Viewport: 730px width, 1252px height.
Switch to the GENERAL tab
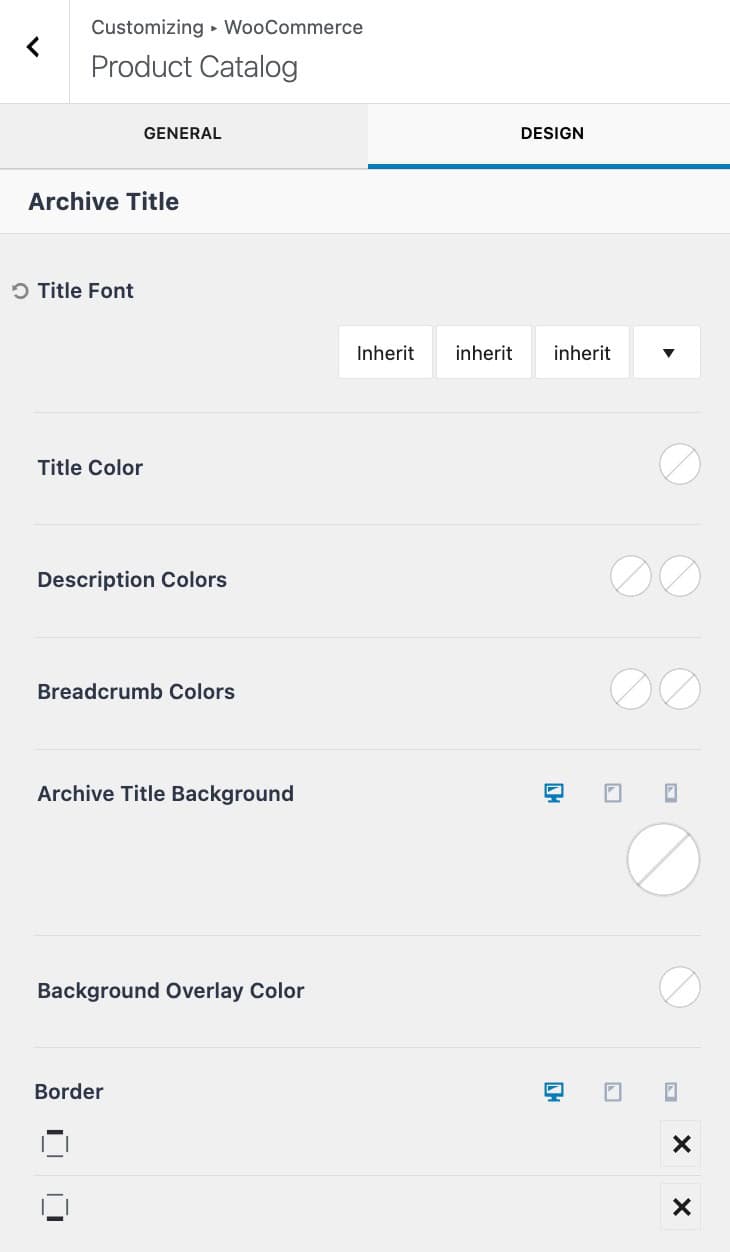pos(183,133)
